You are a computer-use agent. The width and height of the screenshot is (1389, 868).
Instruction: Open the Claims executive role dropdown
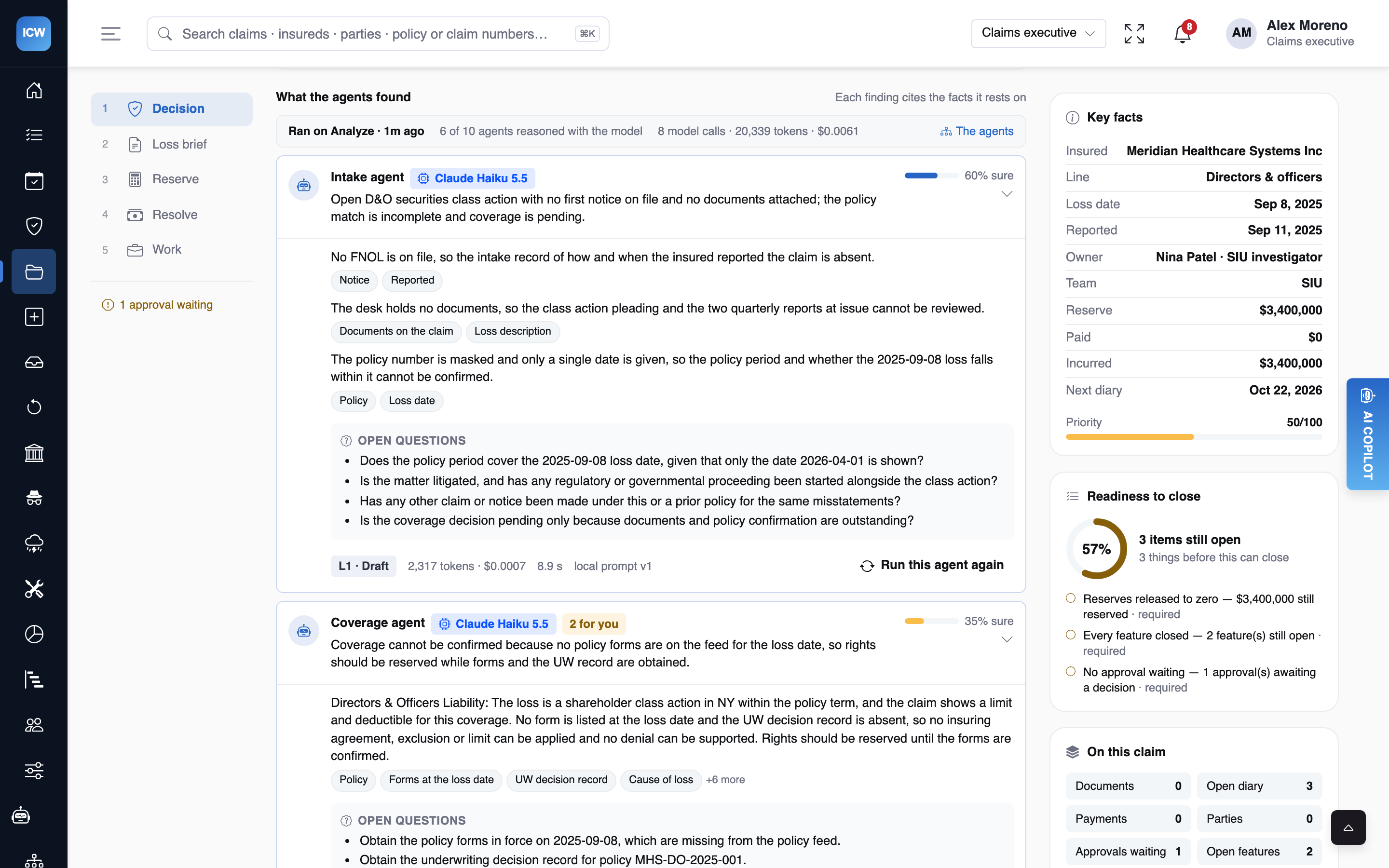1038,33
